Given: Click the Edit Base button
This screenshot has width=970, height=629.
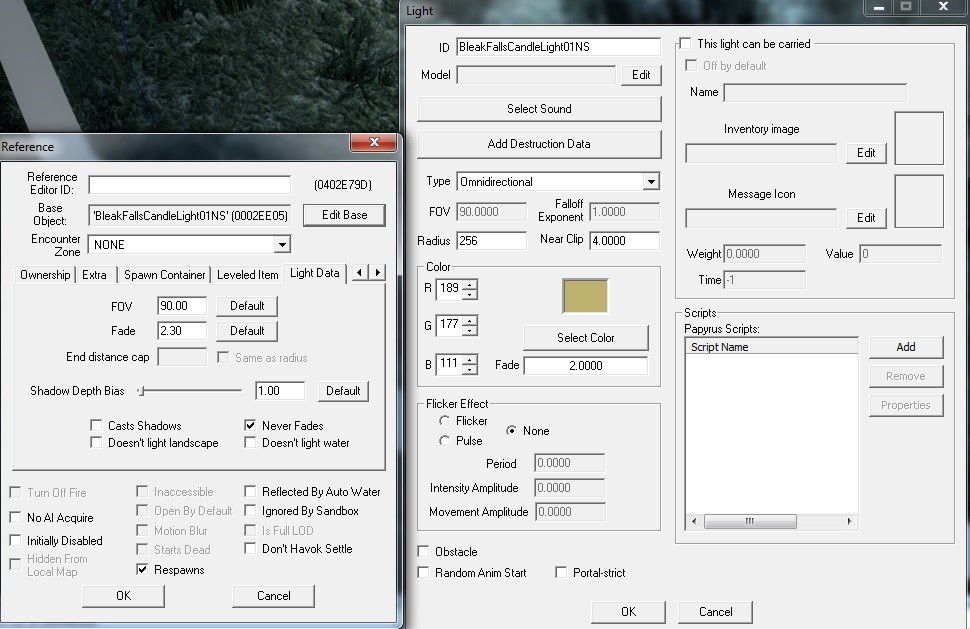Looking at the screenshot, I should (x=344, y=215).
